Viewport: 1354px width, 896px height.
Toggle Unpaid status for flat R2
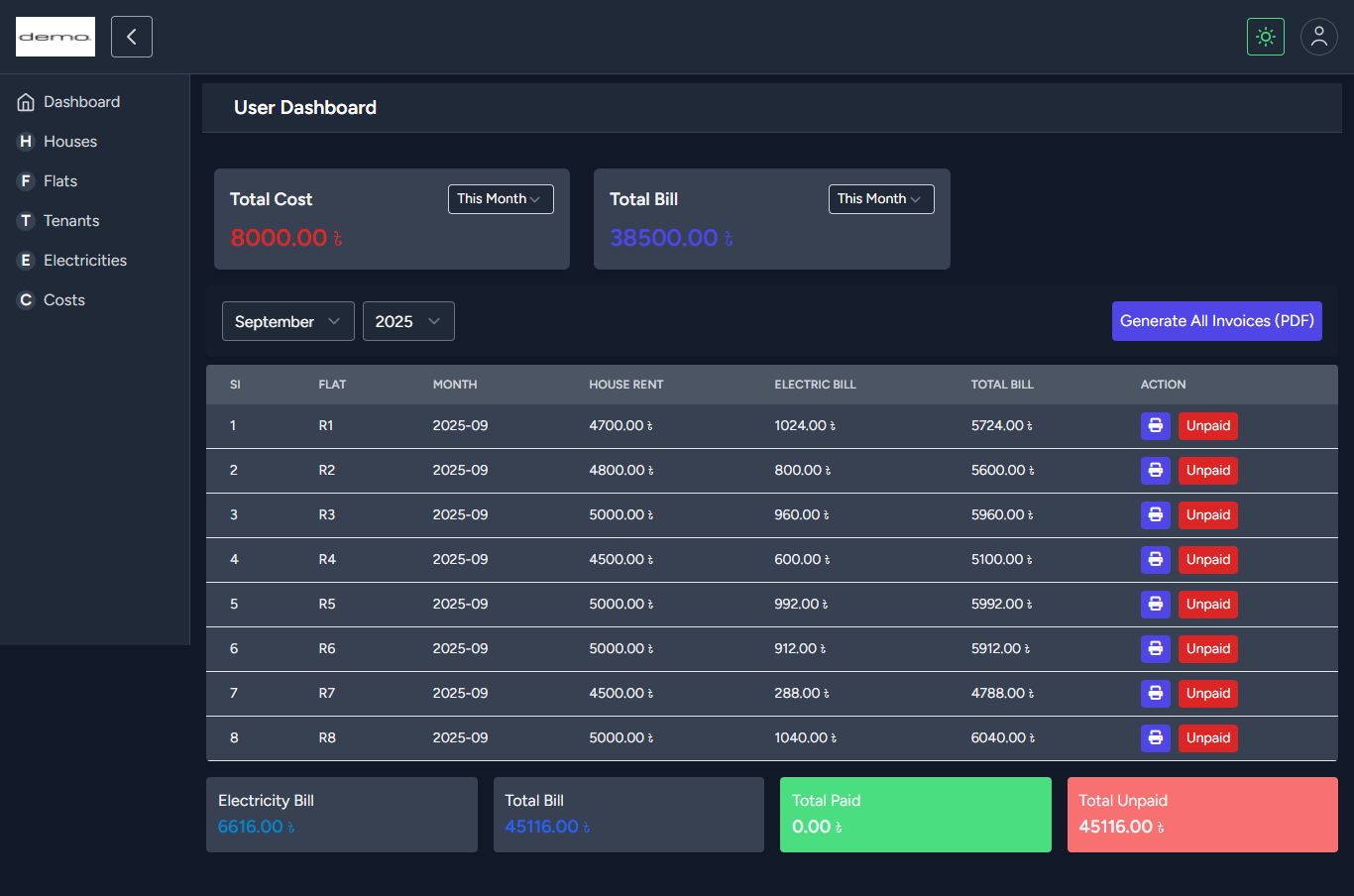click(x=1207, y=471)
